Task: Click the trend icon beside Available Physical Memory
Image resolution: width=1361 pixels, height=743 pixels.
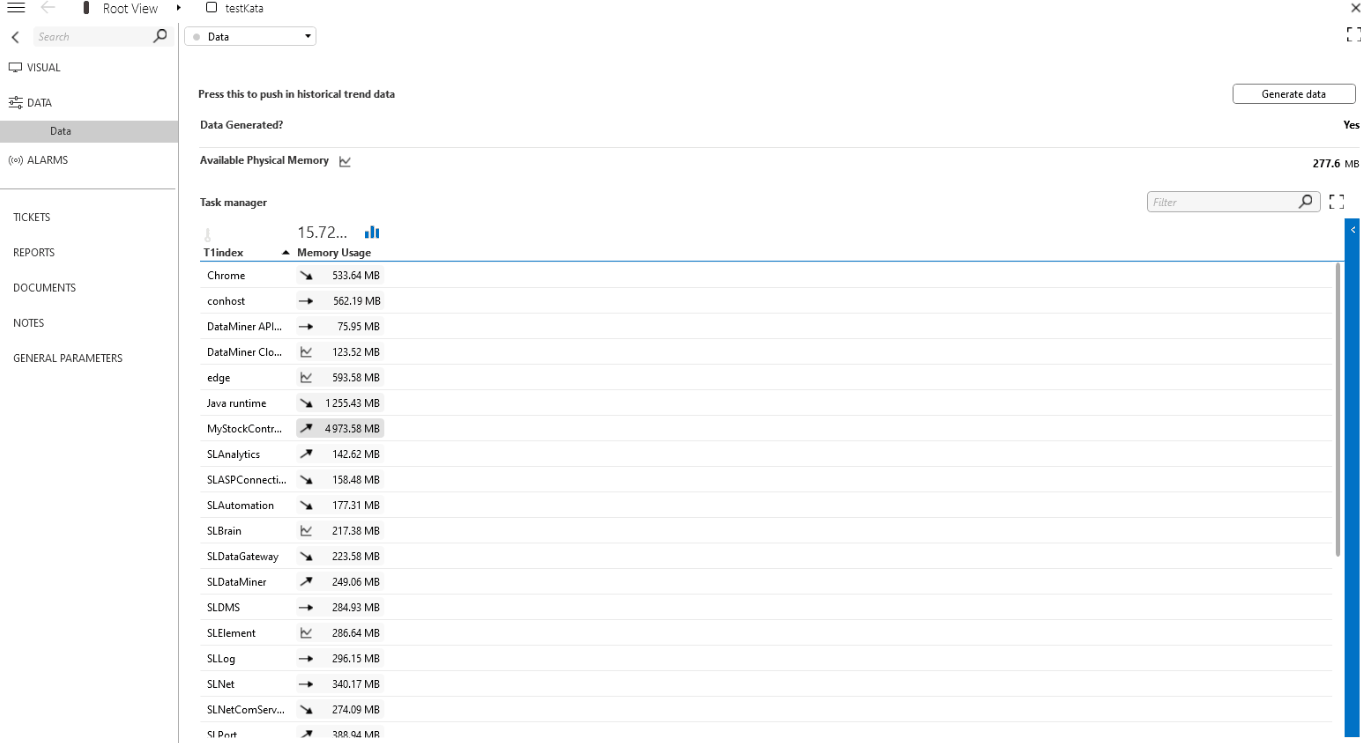Action: [344, 160]
